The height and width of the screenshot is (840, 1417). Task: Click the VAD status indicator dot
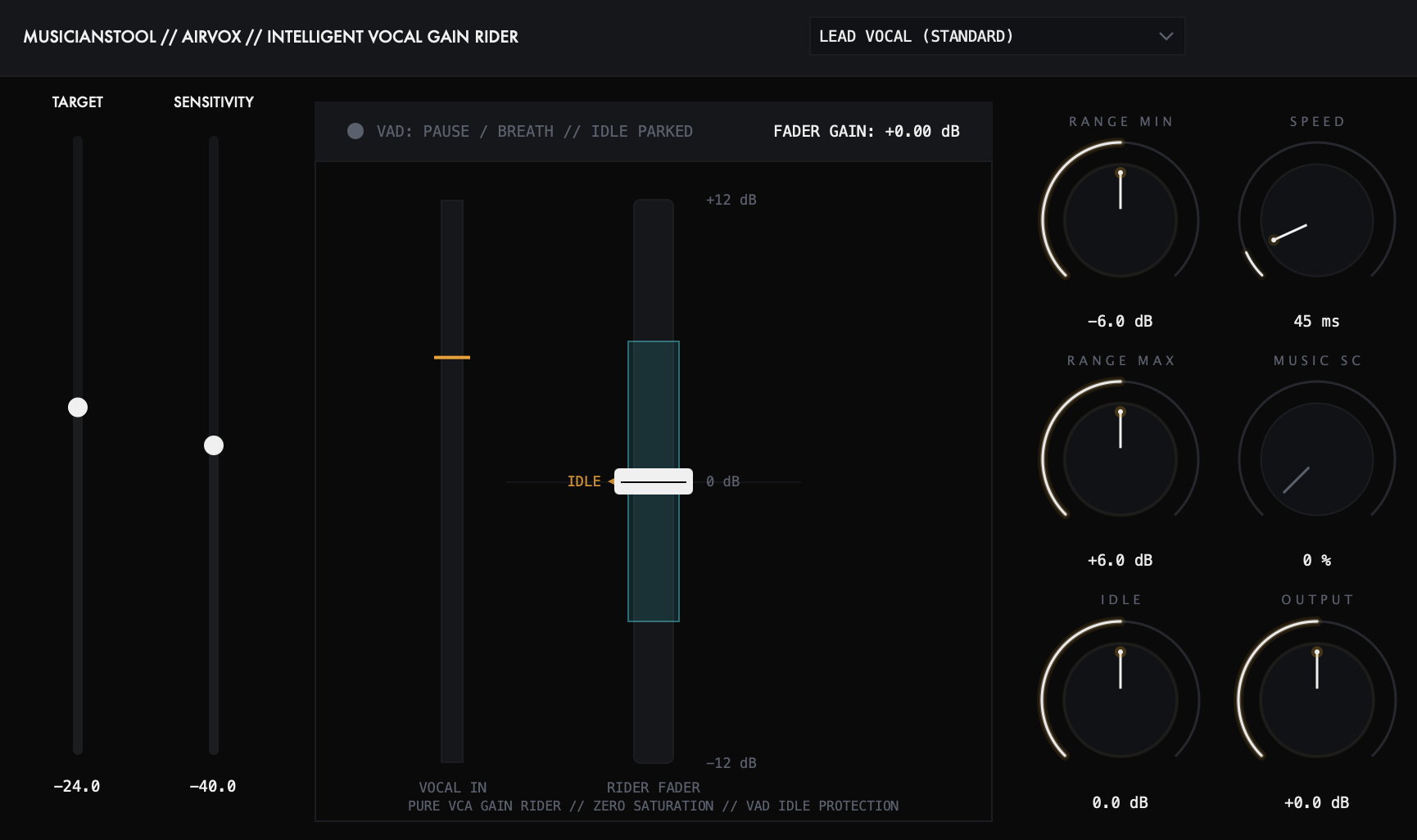pyautogui.click(x=355, y=131)
